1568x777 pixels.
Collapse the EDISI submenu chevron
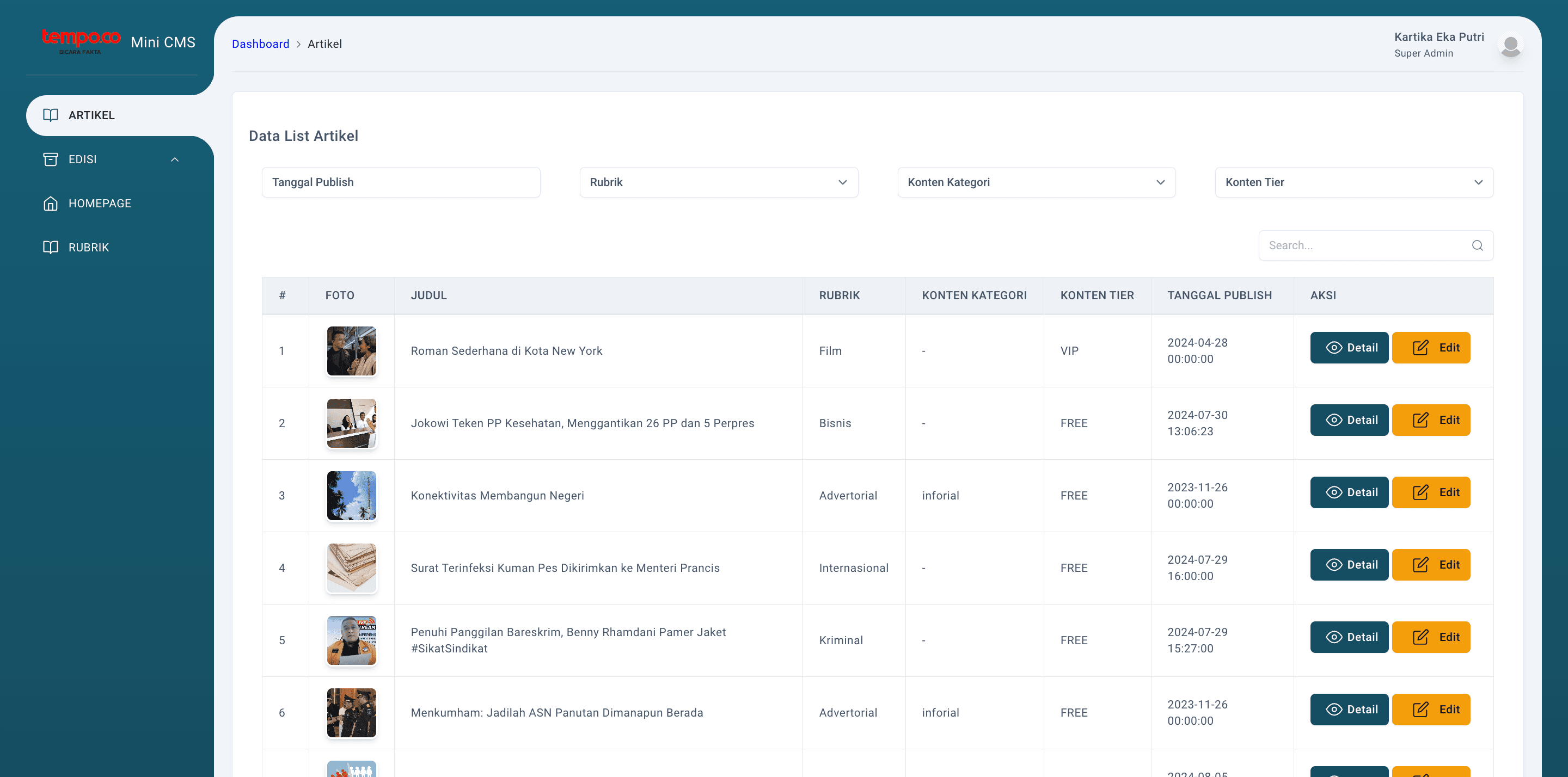pos(175,159)
